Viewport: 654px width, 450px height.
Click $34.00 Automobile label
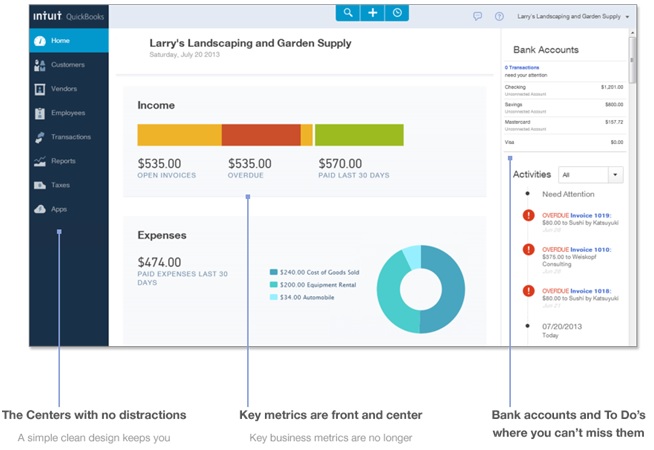click(307, 297)
